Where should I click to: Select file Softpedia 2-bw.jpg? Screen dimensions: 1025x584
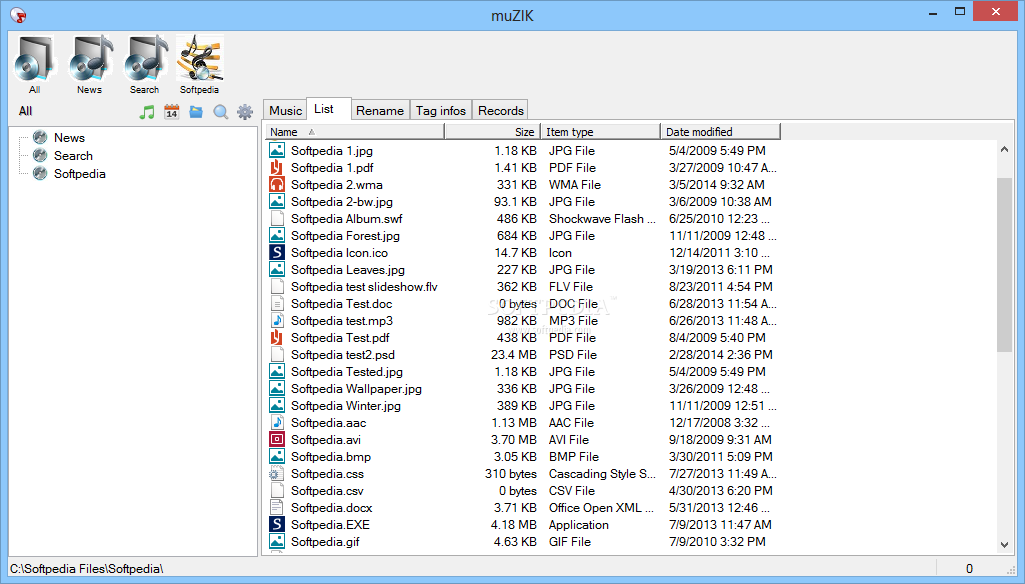[342, 201]
